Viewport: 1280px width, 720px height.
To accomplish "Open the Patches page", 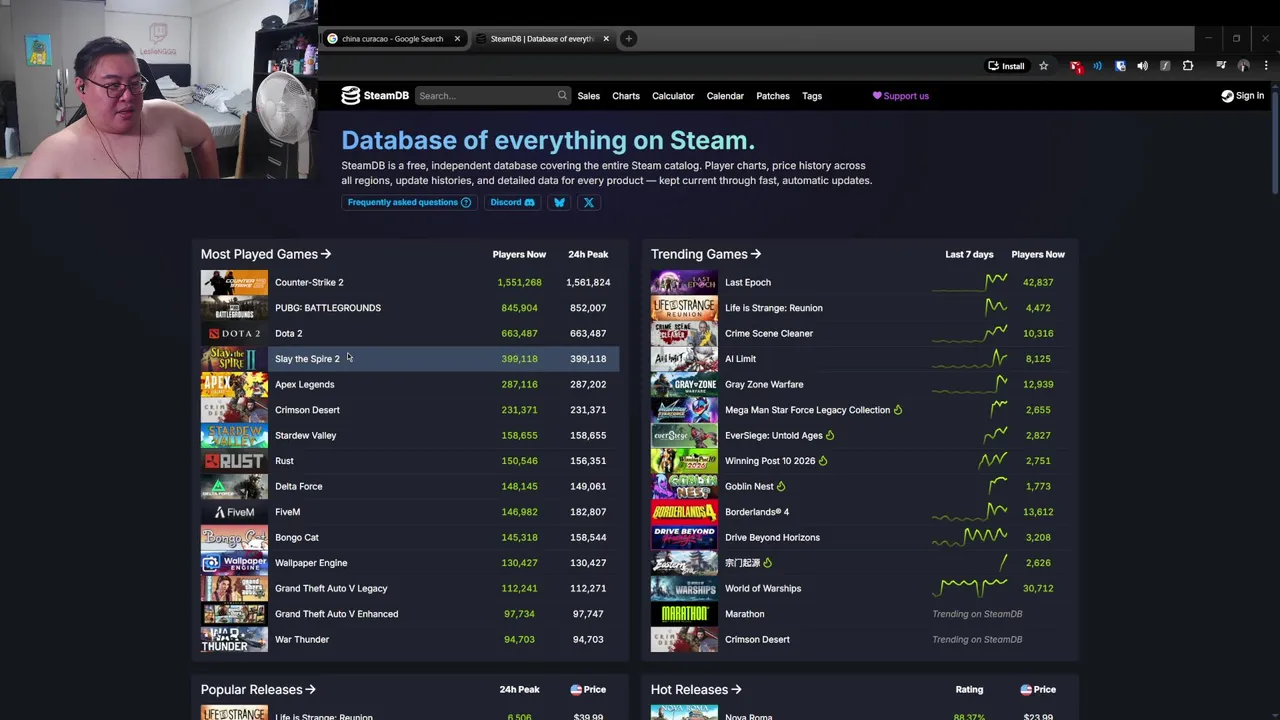I will 773,96.
